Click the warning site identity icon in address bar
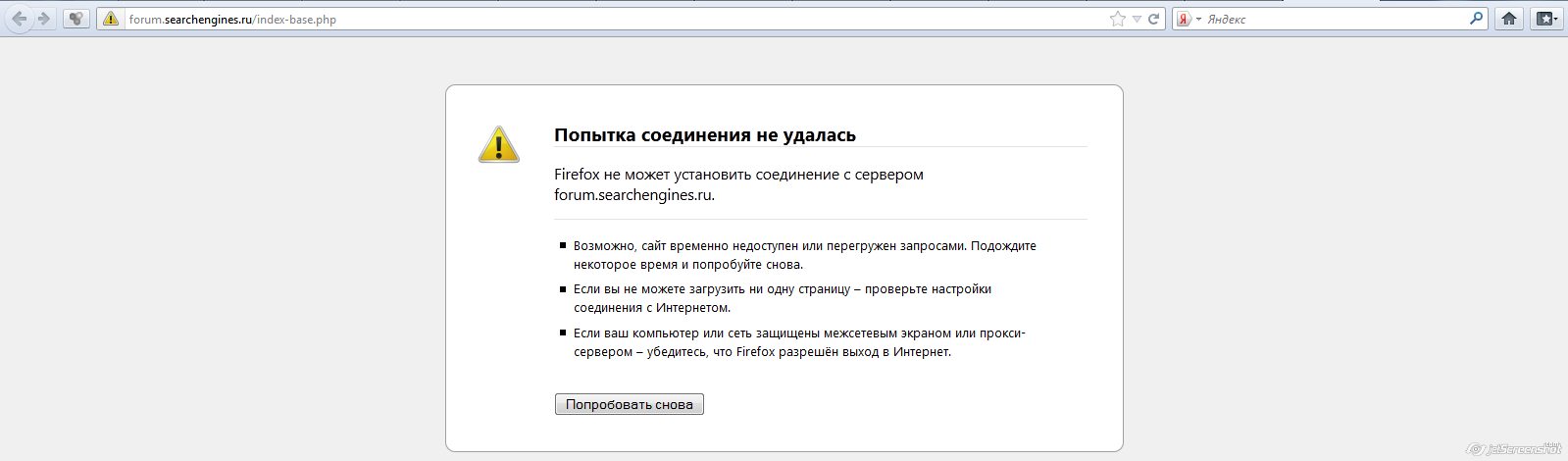This screenshot has width=1568, height=461. pos(111,19)
